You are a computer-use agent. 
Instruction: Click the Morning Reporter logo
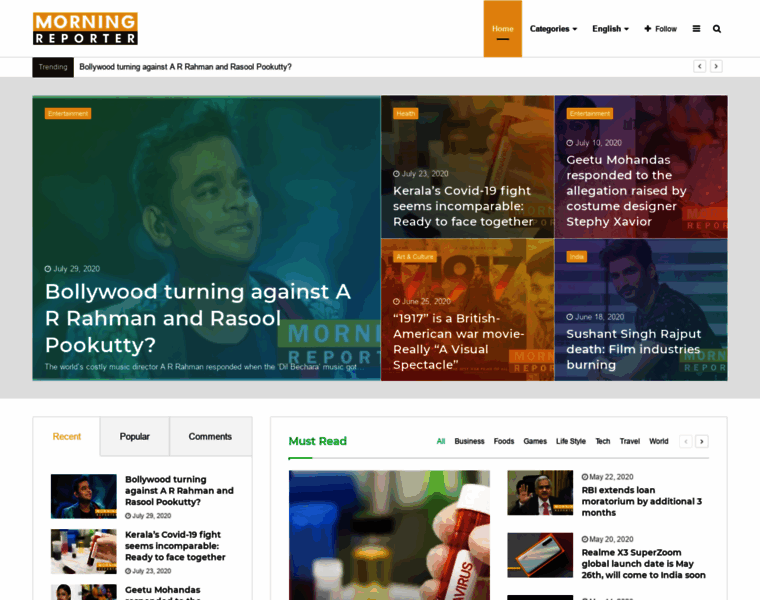[x=85, y=29]
